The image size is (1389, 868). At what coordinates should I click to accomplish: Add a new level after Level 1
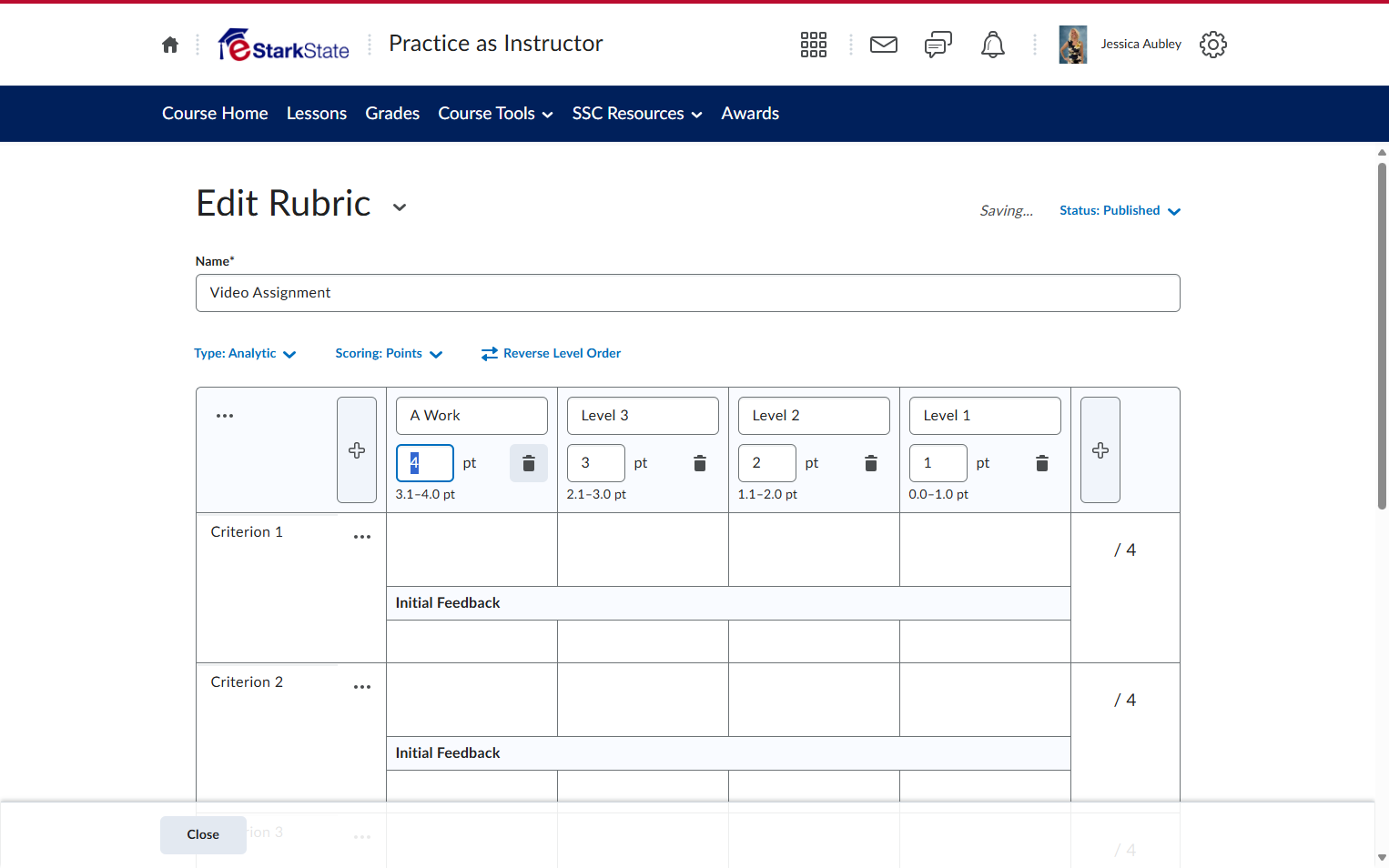[1100, 450]
